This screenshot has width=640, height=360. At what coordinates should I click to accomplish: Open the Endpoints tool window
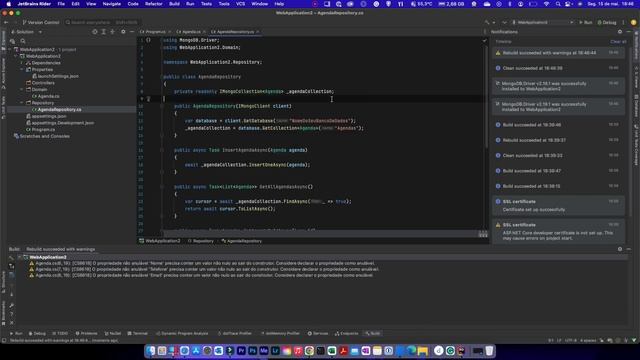tap(347, 333)
